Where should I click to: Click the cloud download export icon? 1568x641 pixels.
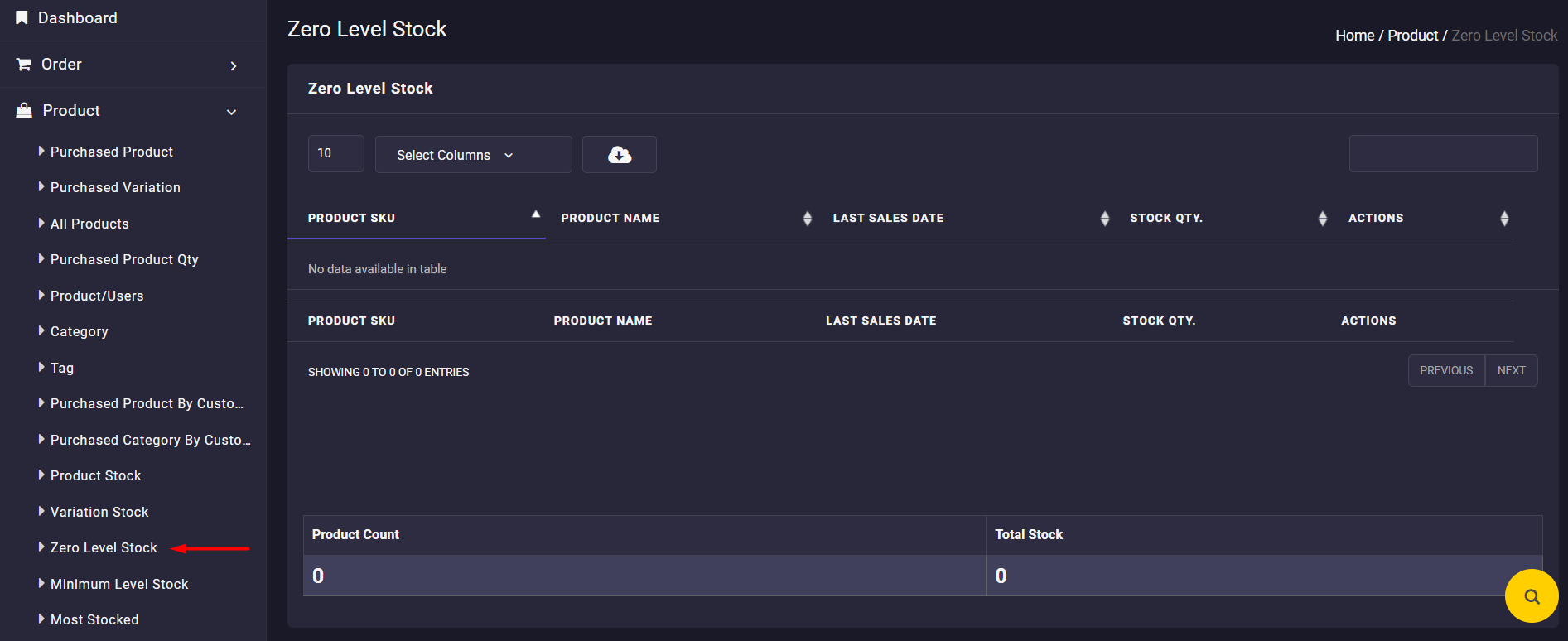coord(619,155)
